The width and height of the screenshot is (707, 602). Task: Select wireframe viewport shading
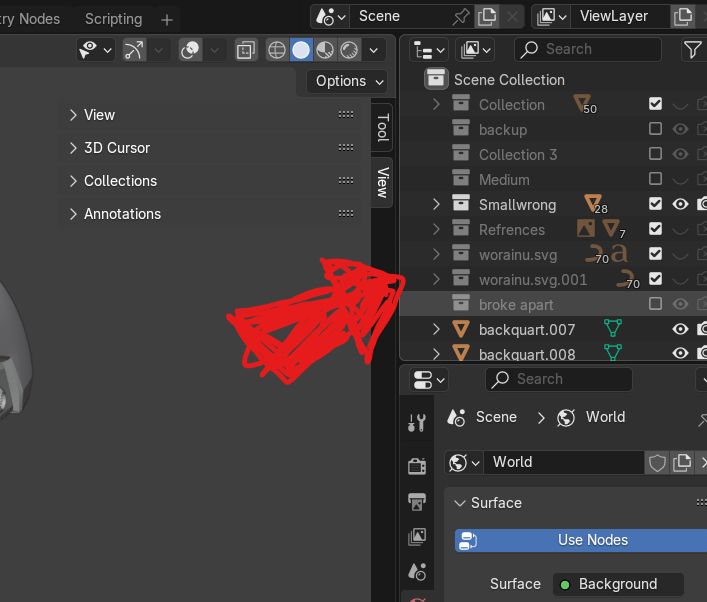(x=276, y=50)
